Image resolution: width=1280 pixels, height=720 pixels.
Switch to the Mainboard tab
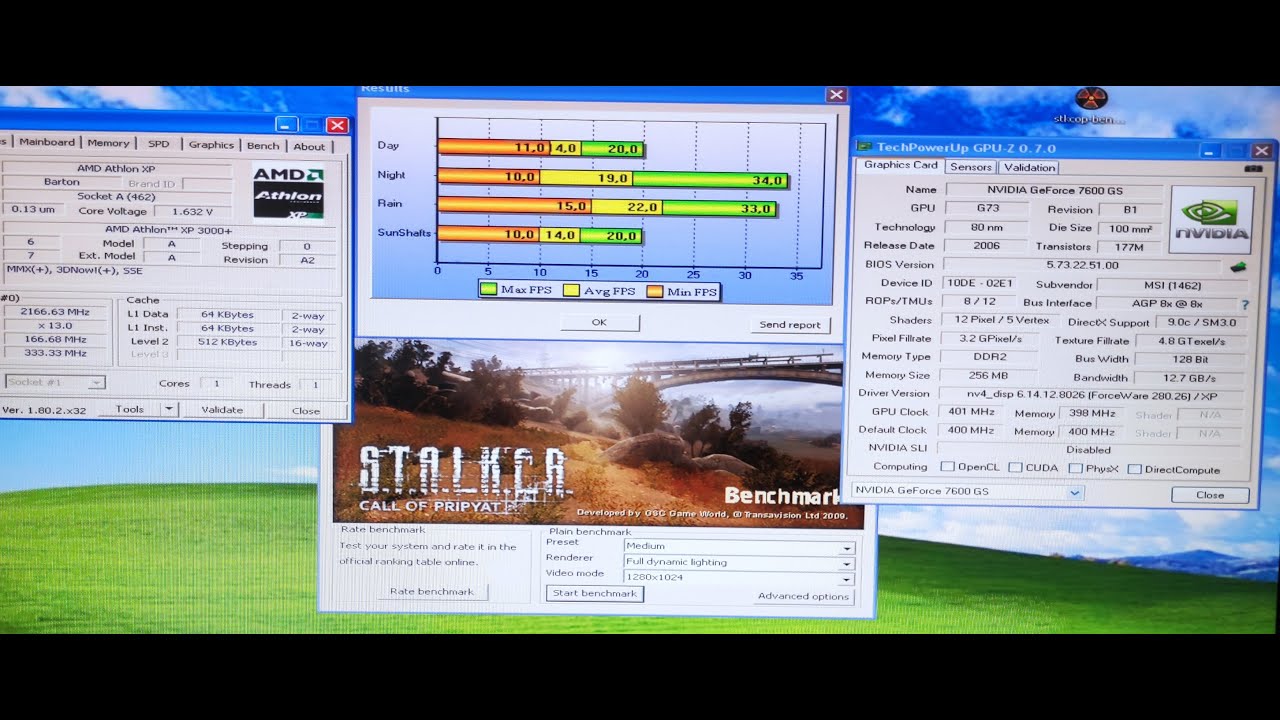click(x=47, y=142)
